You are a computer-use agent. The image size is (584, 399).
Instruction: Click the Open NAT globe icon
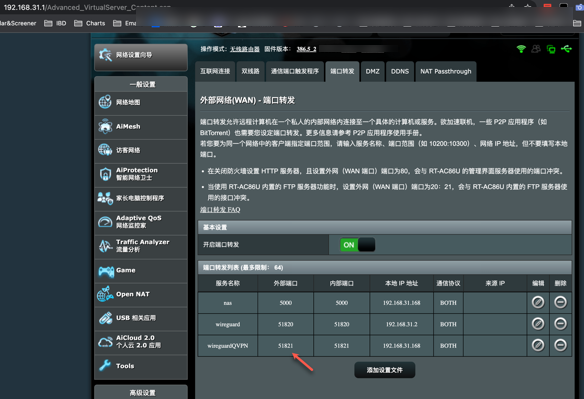(105, 294)
